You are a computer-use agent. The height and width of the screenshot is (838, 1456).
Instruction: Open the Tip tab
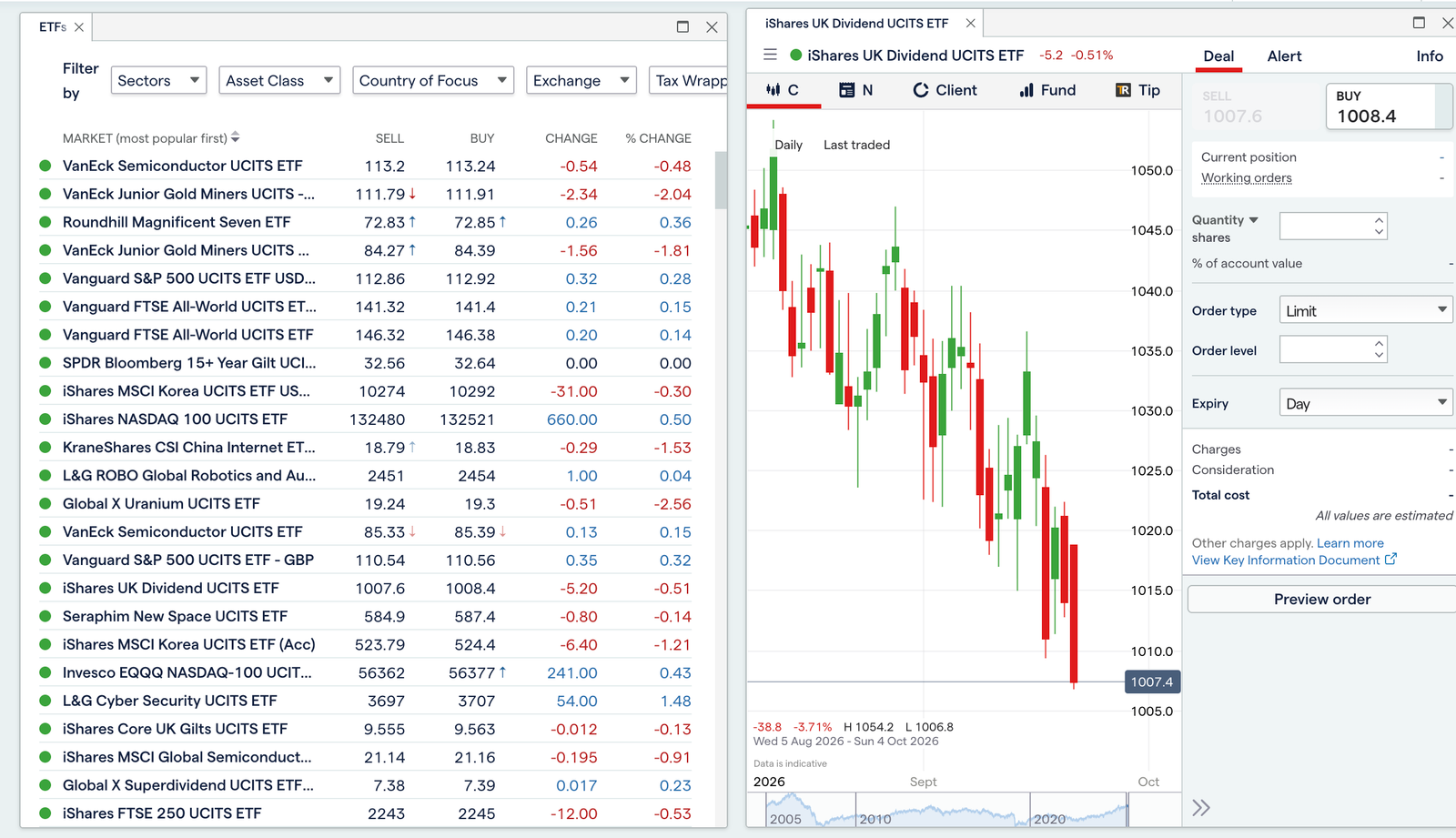(x=1137, y=90)
